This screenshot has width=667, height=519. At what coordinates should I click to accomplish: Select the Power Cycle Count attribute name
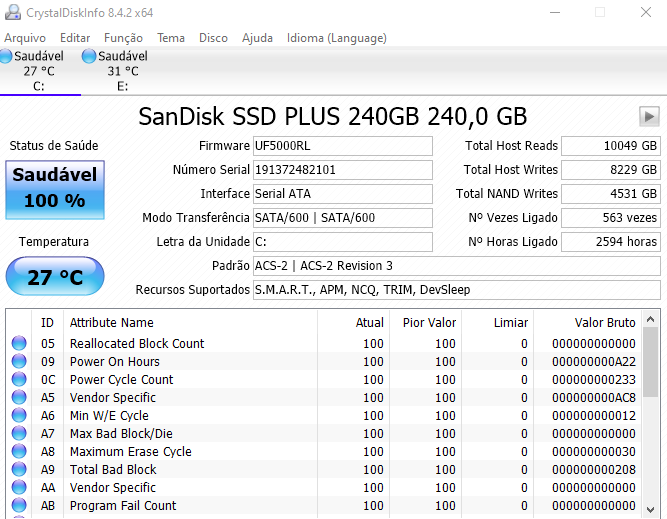[x=122, y=379]
